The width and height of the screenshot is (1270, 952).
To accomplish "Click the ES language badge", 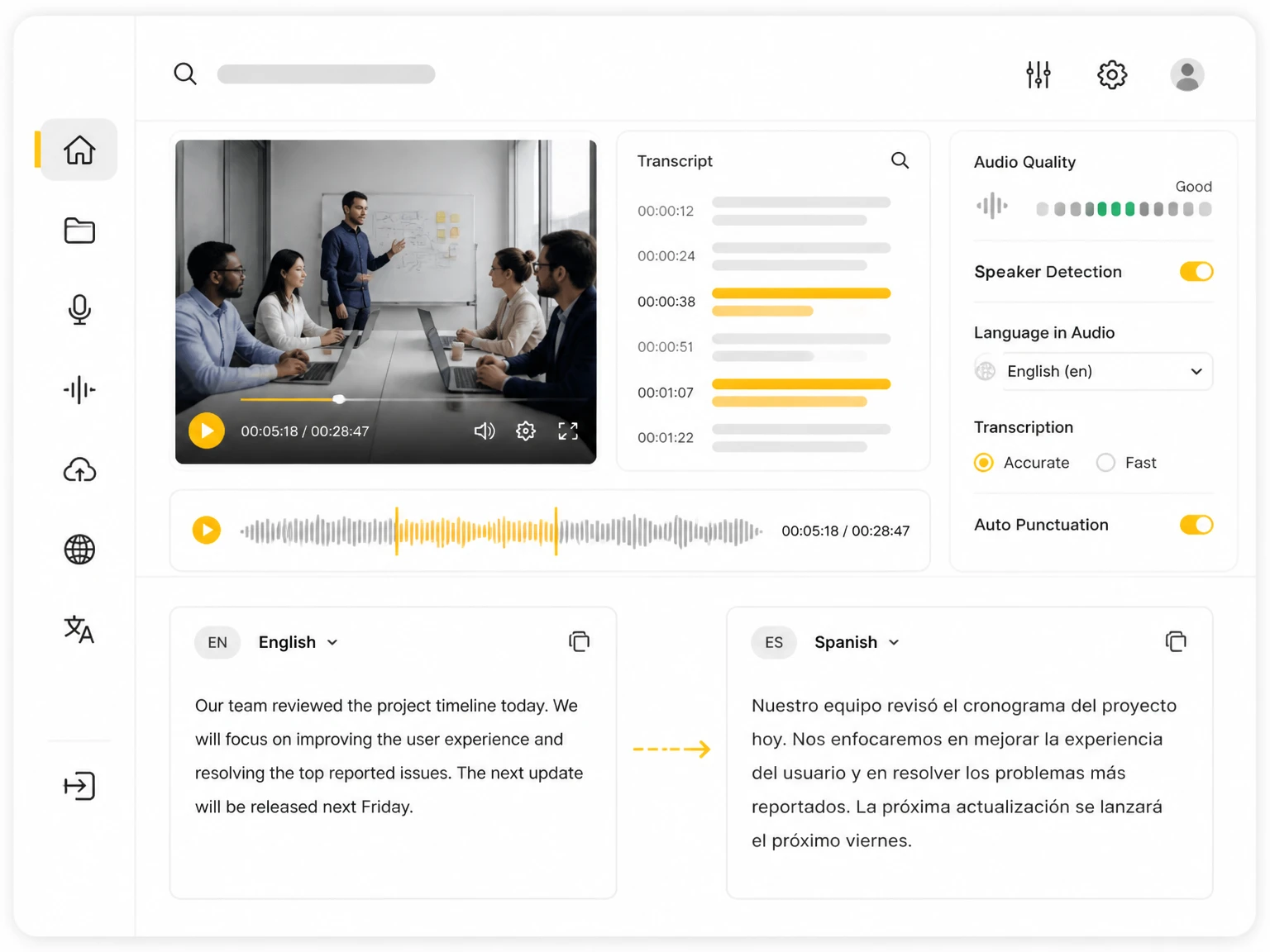I will coord(774,642).
